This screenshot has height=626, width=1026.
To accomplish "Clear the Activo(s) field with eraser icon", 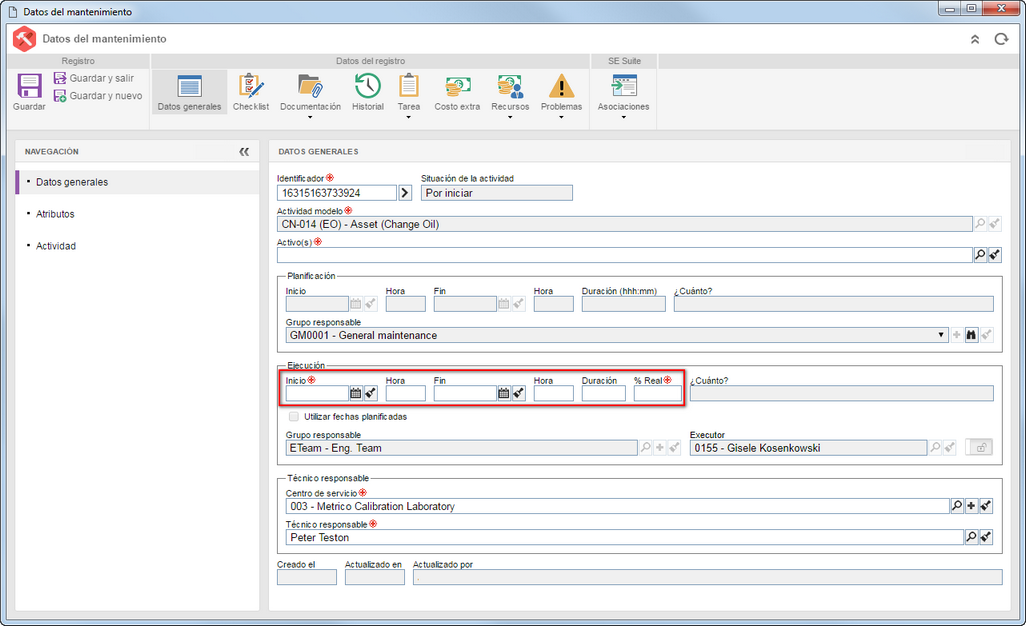I will tap(995, 255).
